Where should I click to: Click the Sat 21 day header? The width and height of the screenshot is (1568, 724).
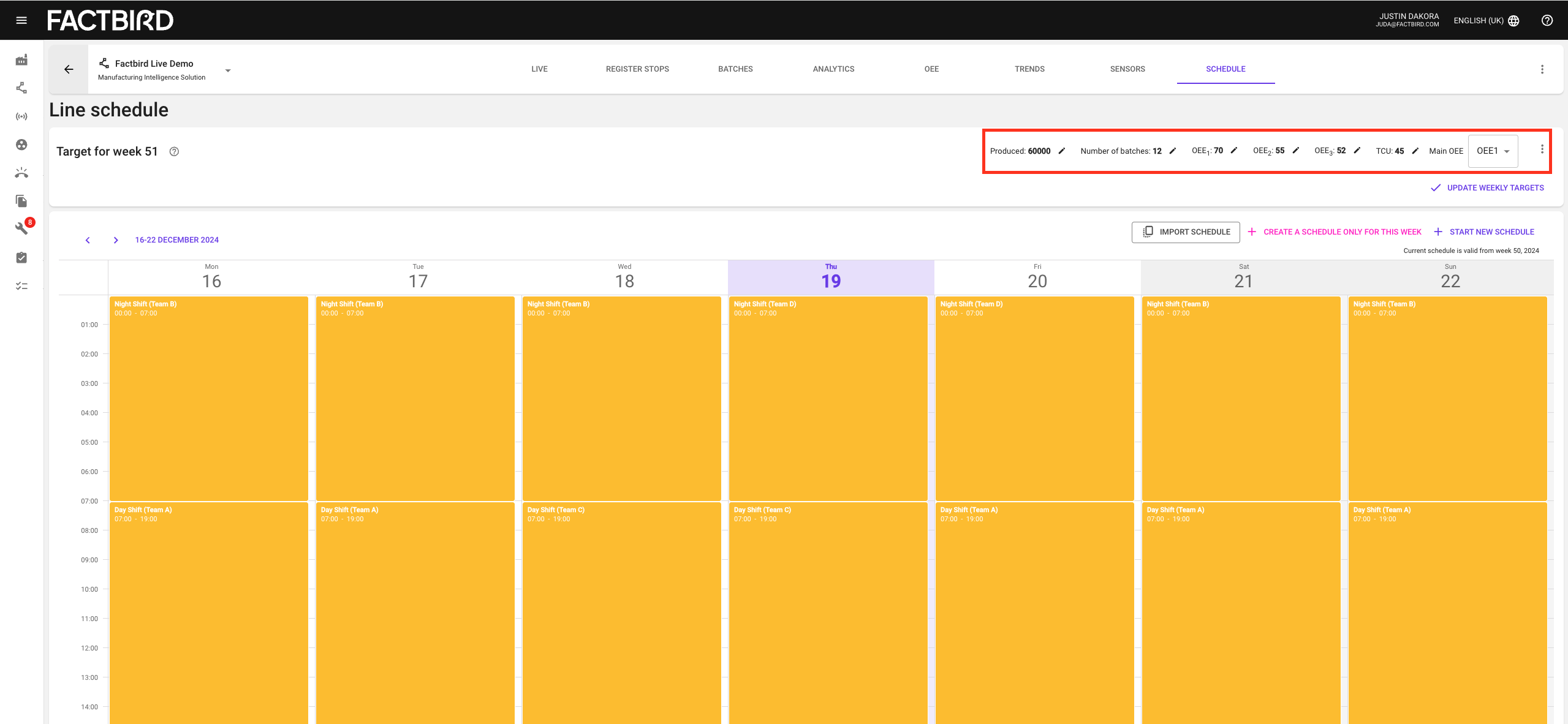click(1244, 277)
